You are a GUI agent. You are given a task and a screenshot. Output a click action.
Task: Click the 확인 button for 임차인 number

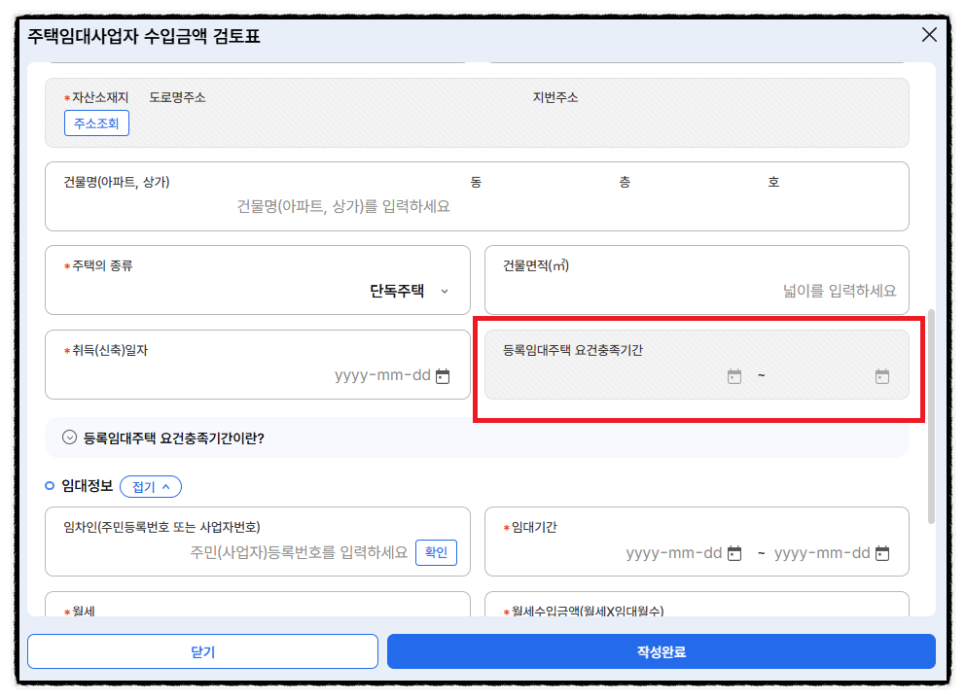pyautogui.click(x=436, y=552)
